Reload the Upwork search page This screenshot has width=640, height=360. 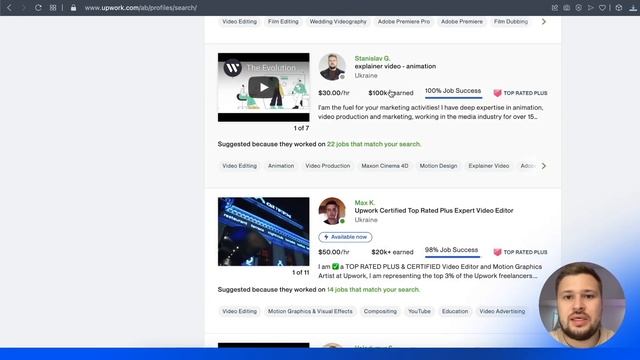[x=38, y=7]
